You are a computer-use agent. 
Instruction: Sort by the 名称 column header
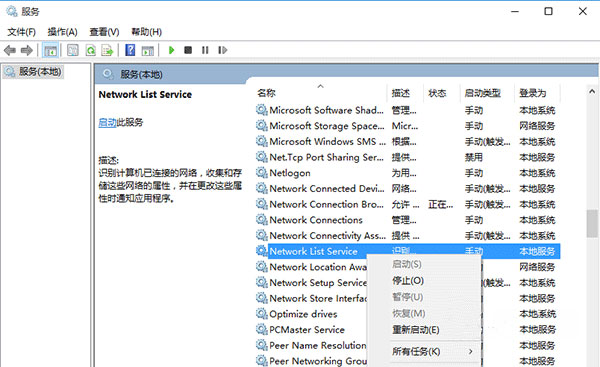pyautogui.click(x=266, y=93)
